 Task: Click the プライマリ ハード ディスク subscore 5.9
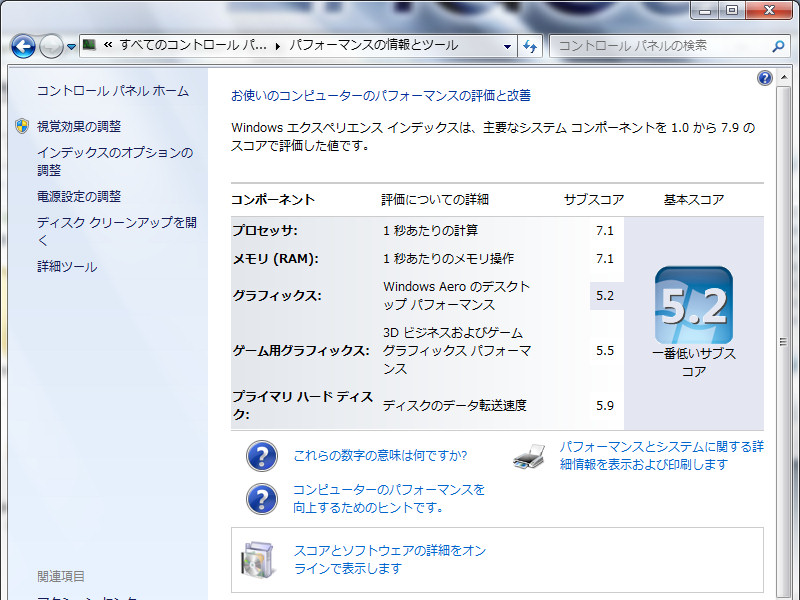[x=605, y=406]
